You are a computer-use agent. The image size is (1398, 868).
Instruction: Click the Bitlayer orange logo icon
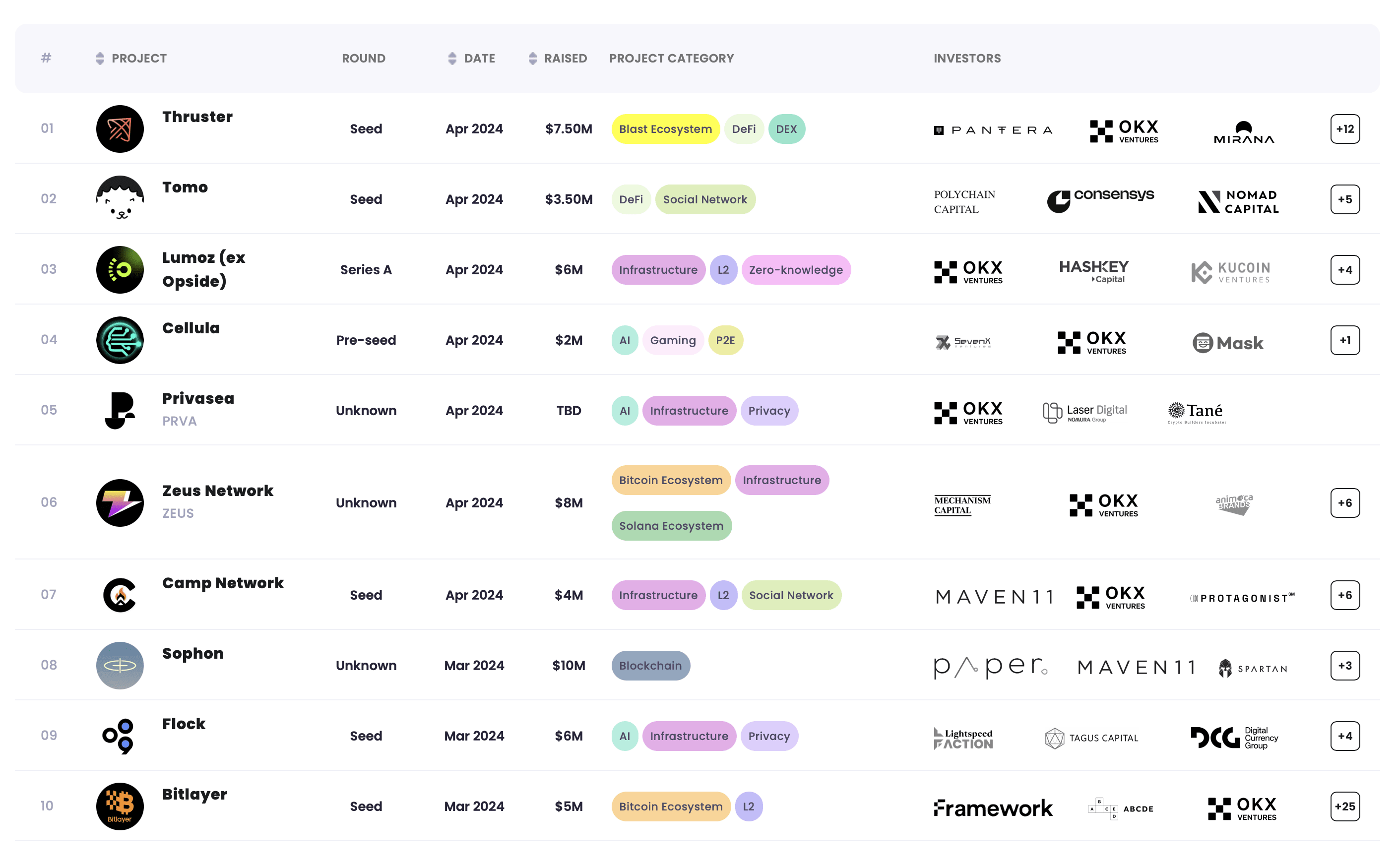[x=120, y=806]
